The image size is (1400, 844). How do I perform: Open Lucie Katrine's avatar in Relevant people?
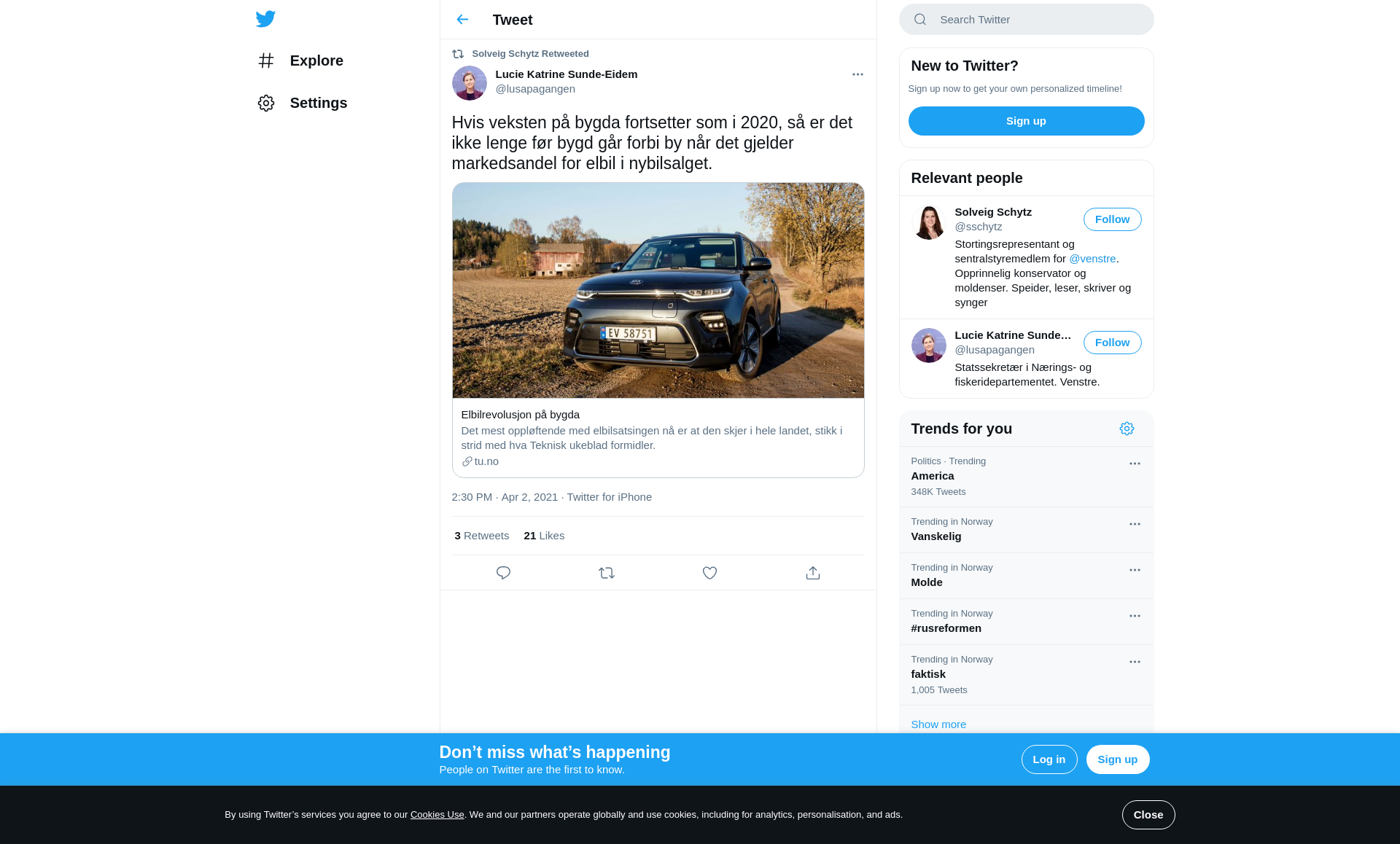928,345
